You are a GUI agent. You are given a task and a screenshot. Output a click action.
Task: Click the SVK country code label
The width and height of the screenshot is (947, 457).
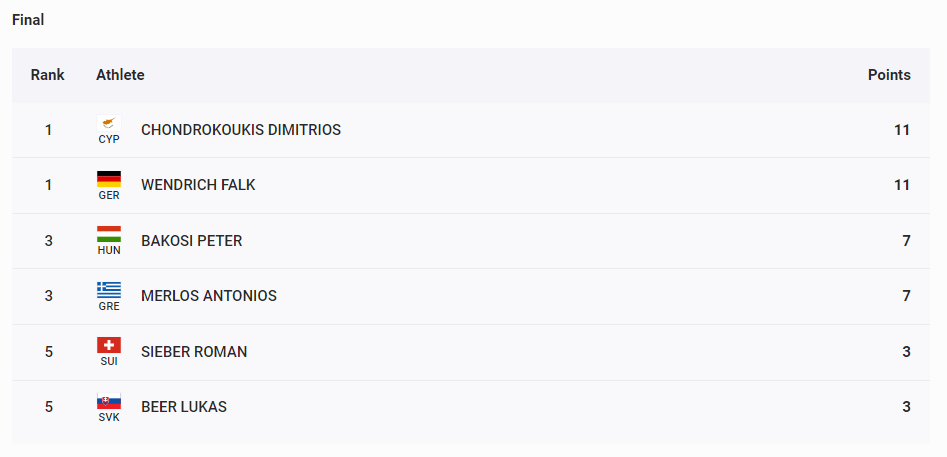tap(109, 417)
